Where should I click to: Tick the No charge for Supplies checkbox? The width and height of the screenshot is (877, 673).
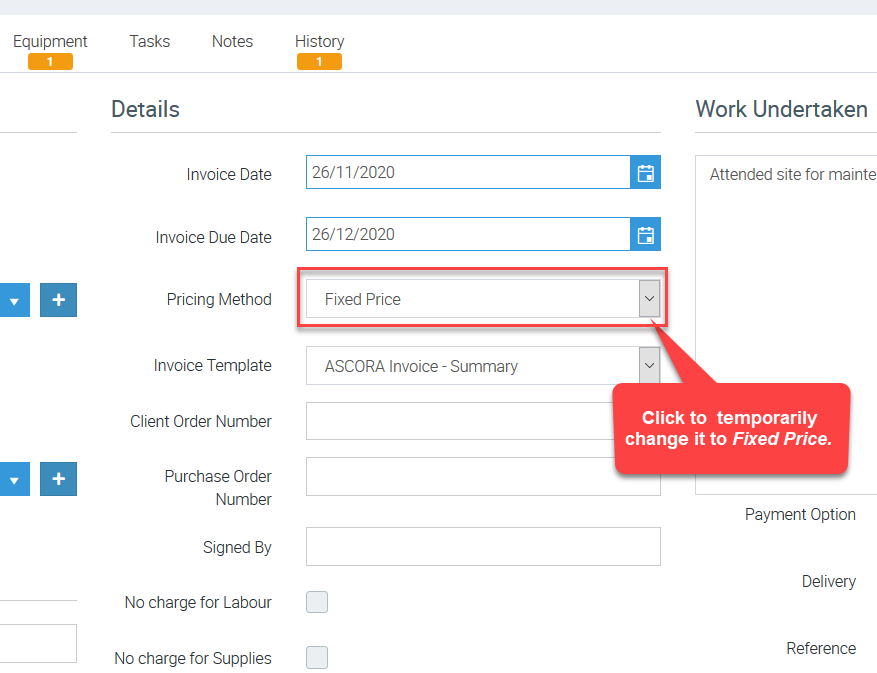pyautogui.click(x=317, y=657)
